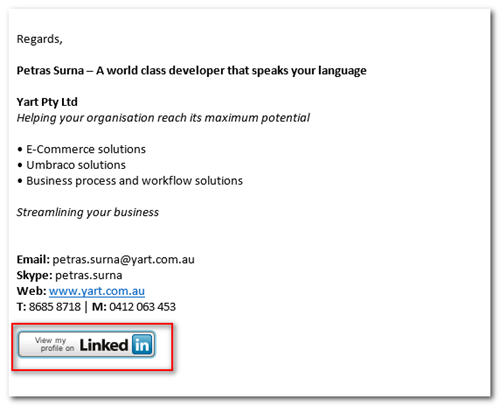
Task: Click the 'Streamlining your business' line
Action: click(88, 212)
